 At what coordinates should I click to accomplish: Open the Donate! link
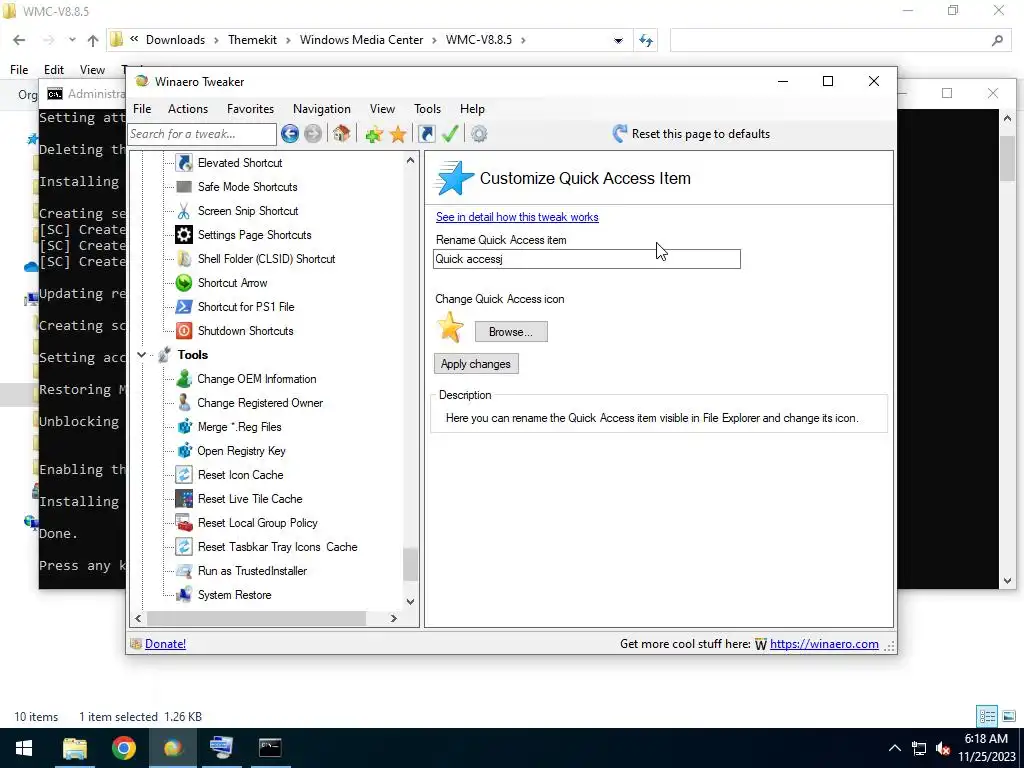click(x=165, y=644)
